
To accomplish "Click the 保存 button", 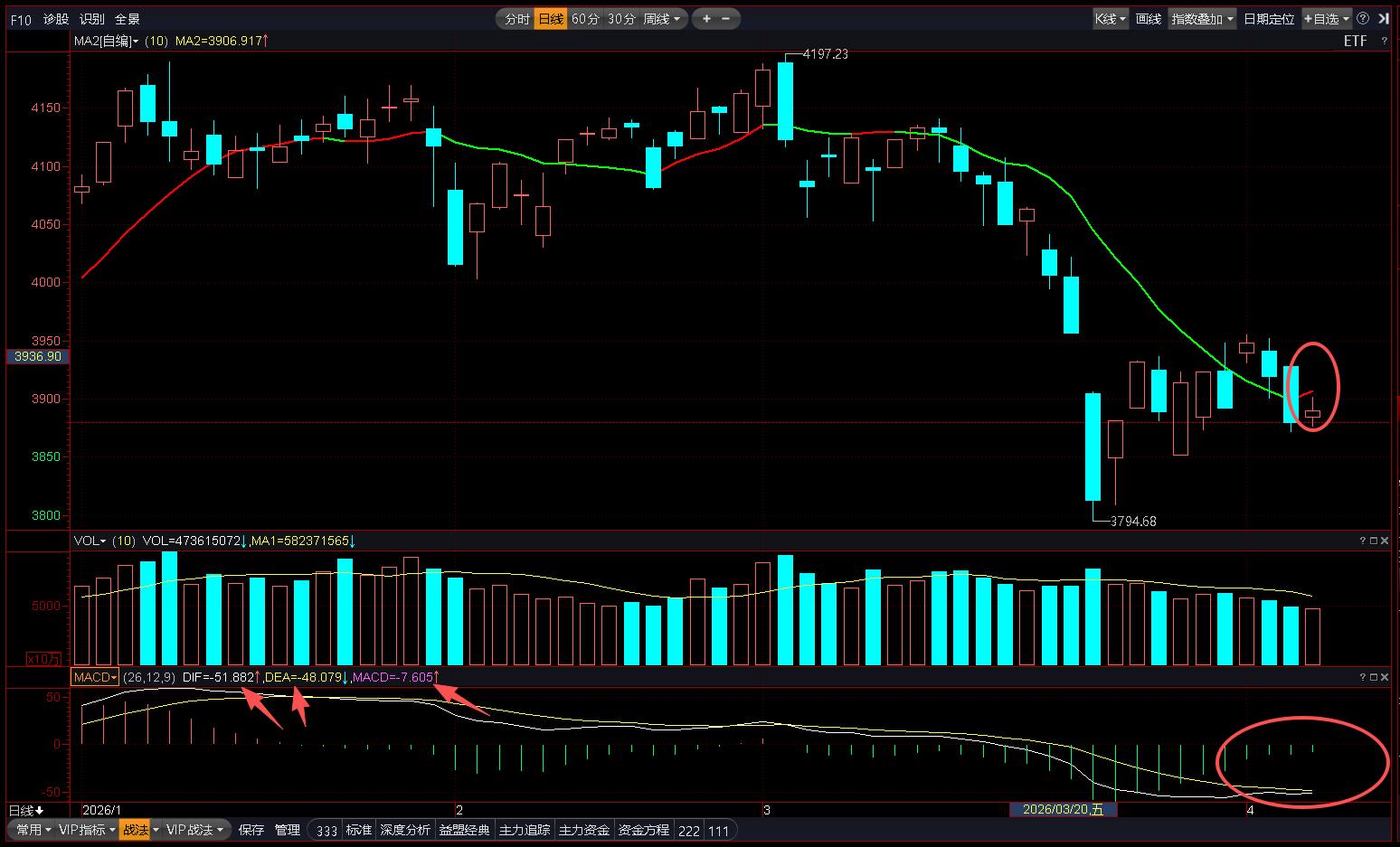I will pos(251,830).
